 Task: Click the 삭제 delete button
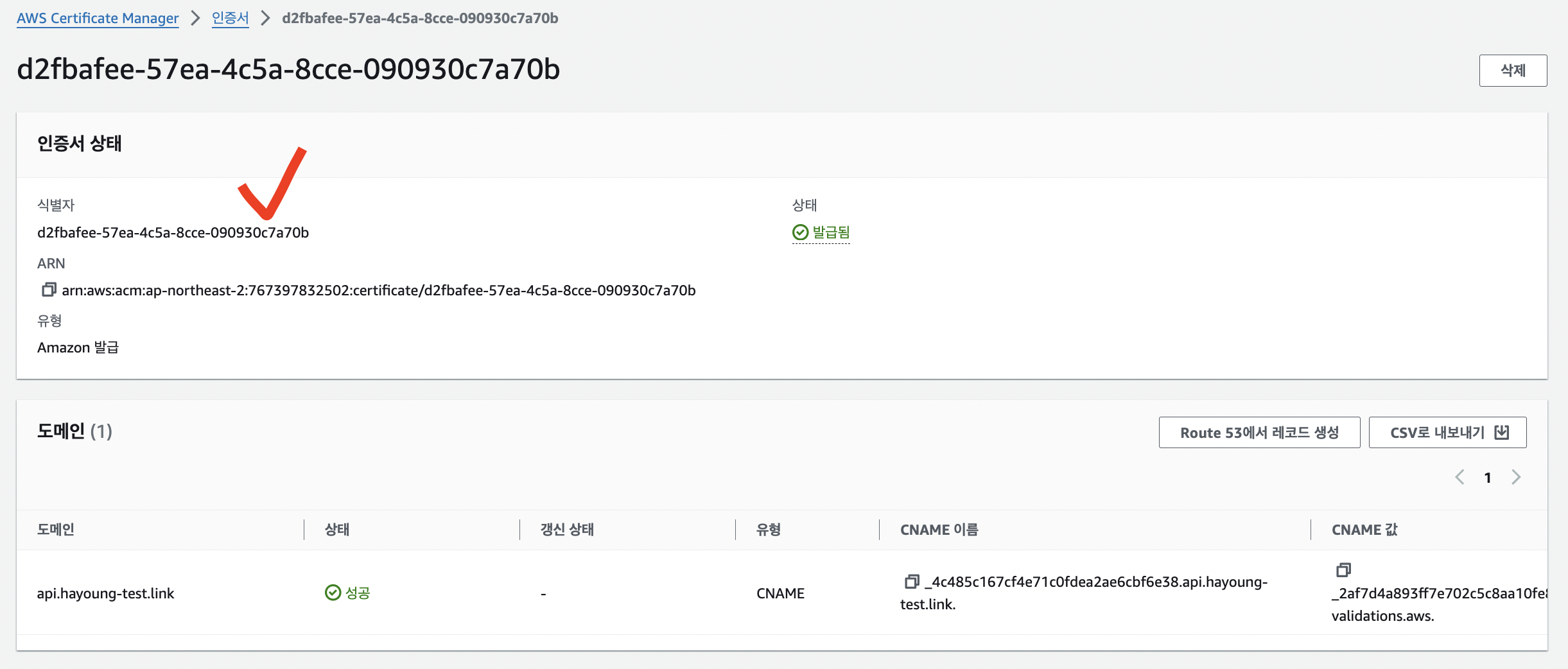1513,70
